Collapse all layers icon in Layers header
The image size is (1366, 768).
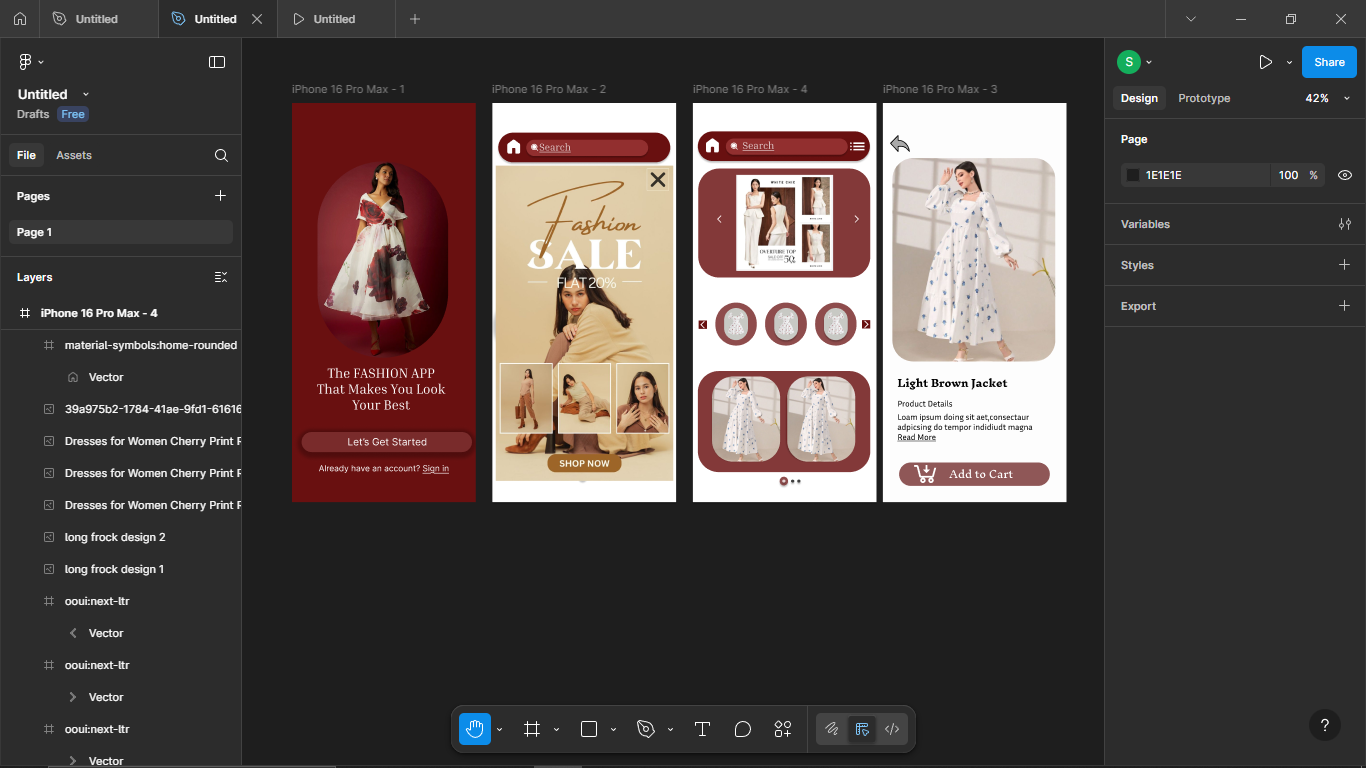[221, 277]
